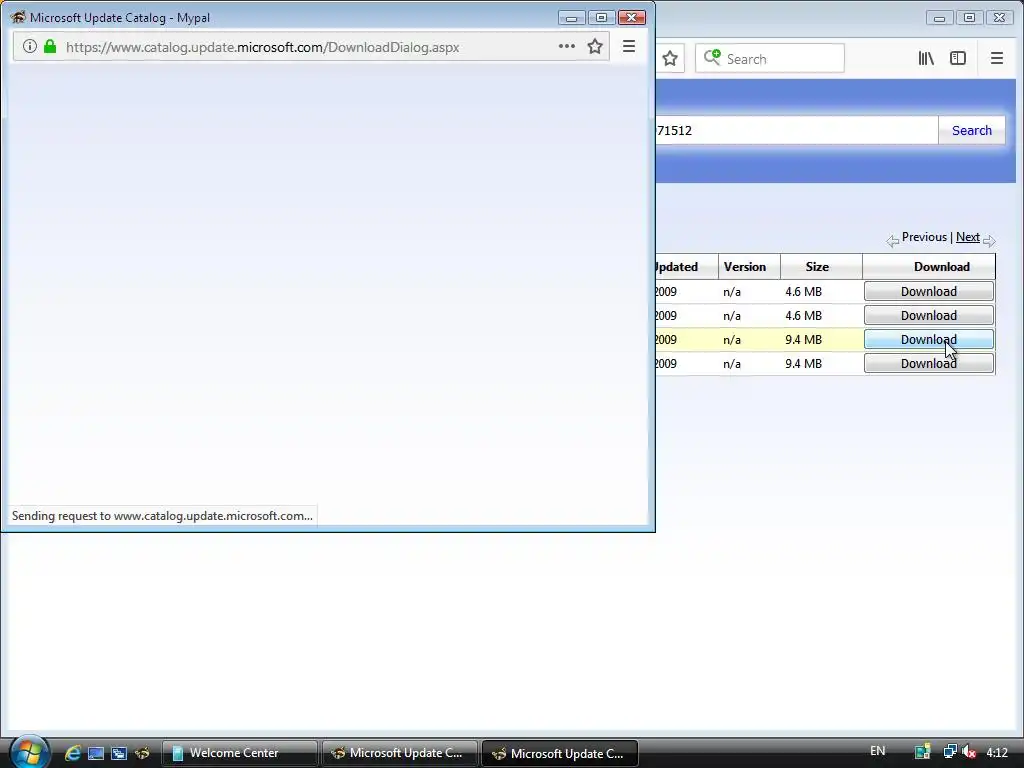Open the page actions three-dot menu
This screenshot has width=1024, height=768.
[x=566, y=46]
